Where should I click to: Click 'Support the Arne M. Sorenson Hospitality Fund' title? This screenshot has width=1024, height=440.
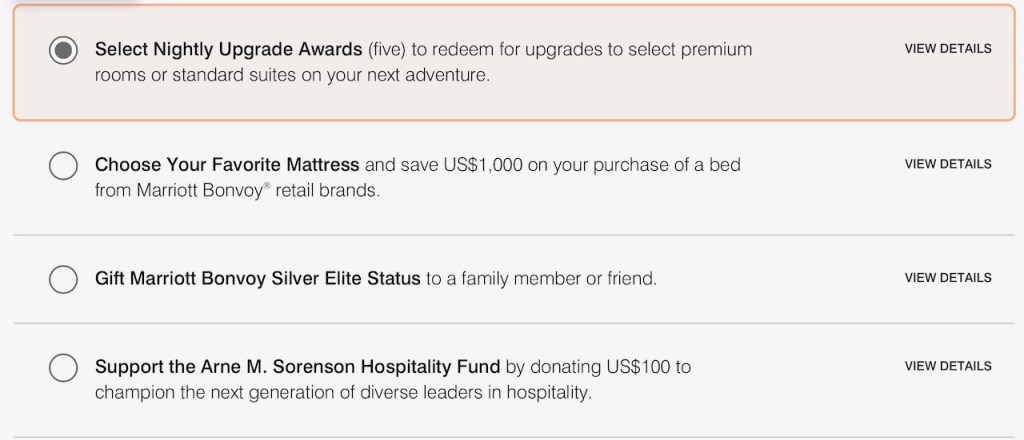click(x=297, y=367)
